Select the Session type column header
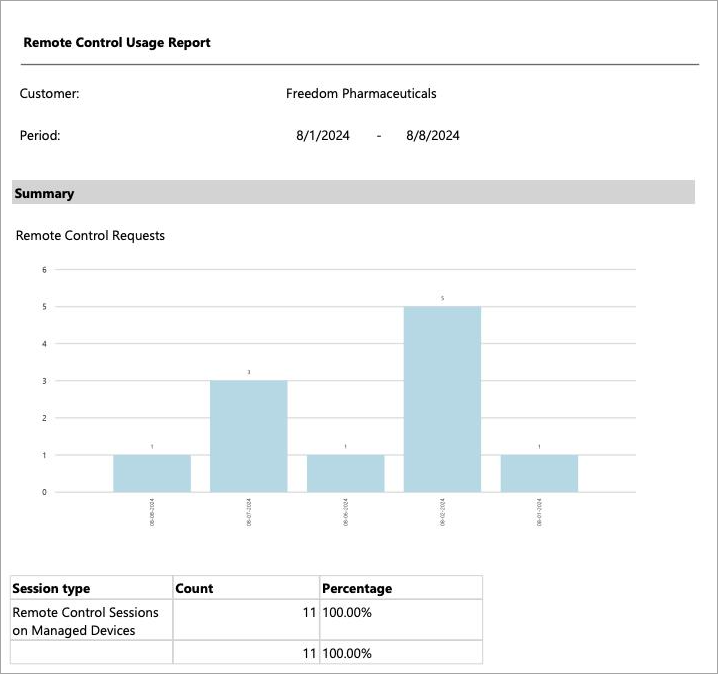Viewport: 718px width, 674px height. tap(50, 588)
